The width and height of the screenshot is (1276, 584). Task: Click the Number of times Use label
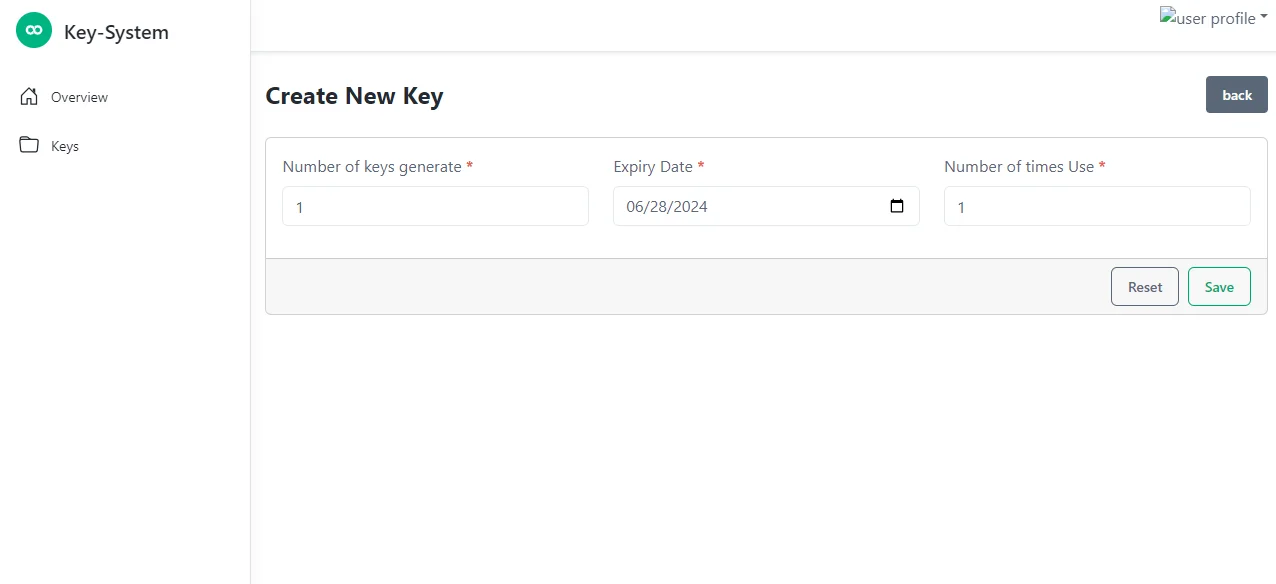click(x=1018, y=167)
